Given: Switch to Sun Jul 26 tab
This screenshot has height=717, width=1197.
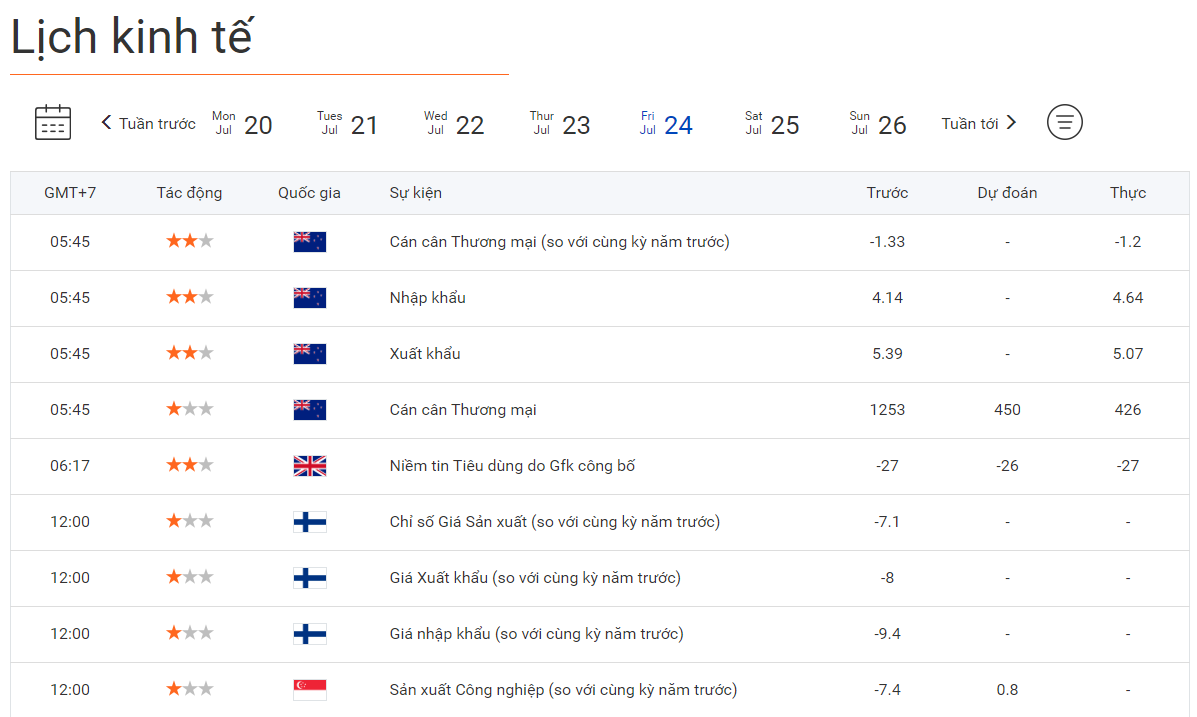Looking at the screenshot, I should click(x=878, y=124).
